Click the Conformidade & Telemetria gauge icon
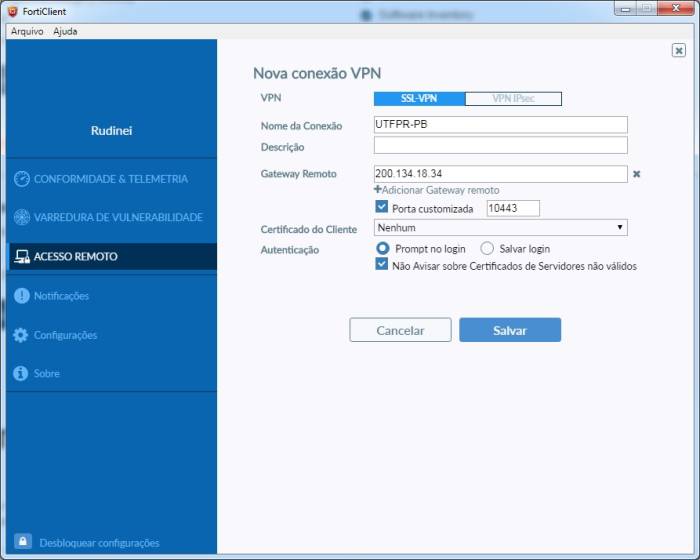Viewport: 700px width, 560px height. pyautogui.click(x=21, y=179)
